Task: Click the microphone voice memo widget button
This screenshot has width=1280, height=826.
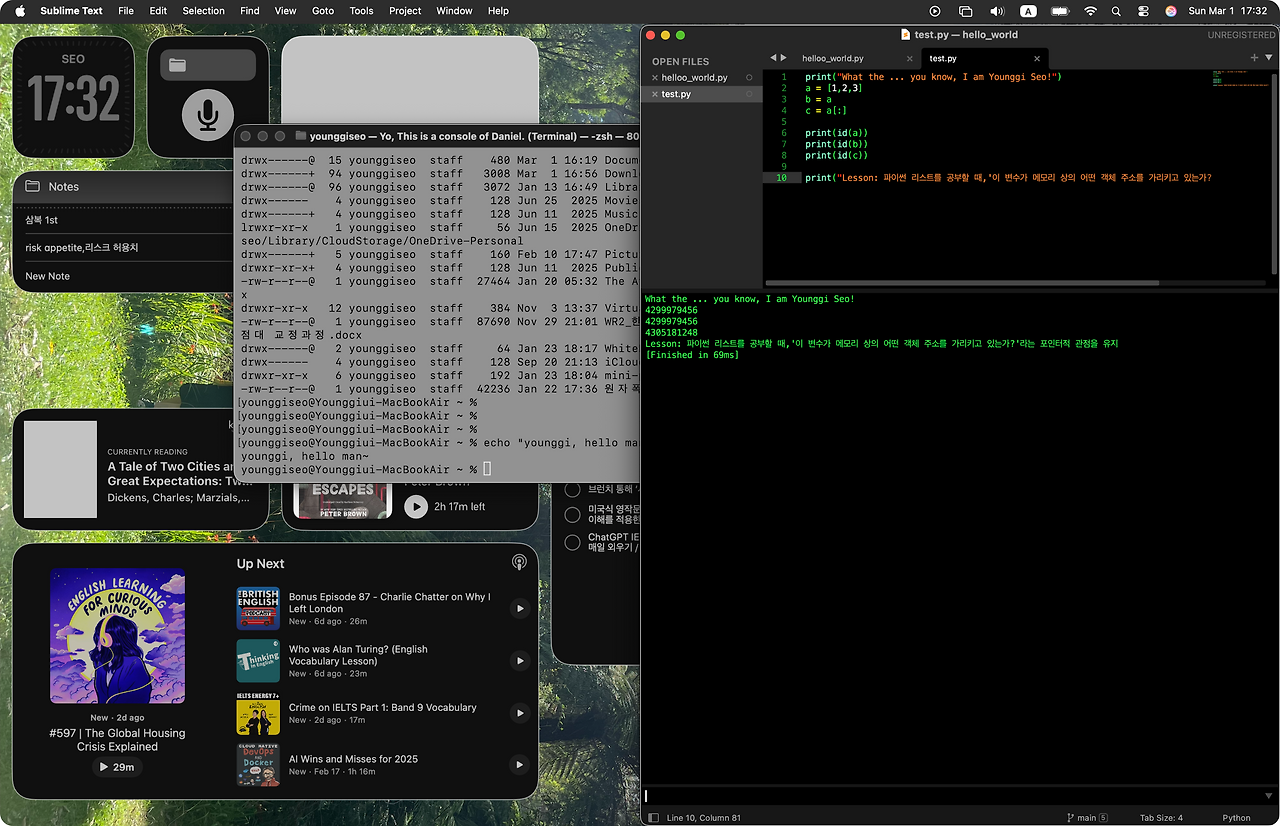Action: (x=208, y=115)
